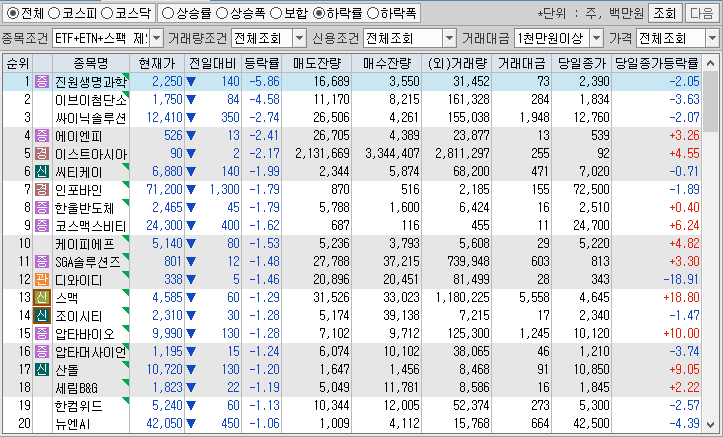Click the 증 badge on the 에이엔피 row
Screen dimensions: 723x437
[42, 136]
